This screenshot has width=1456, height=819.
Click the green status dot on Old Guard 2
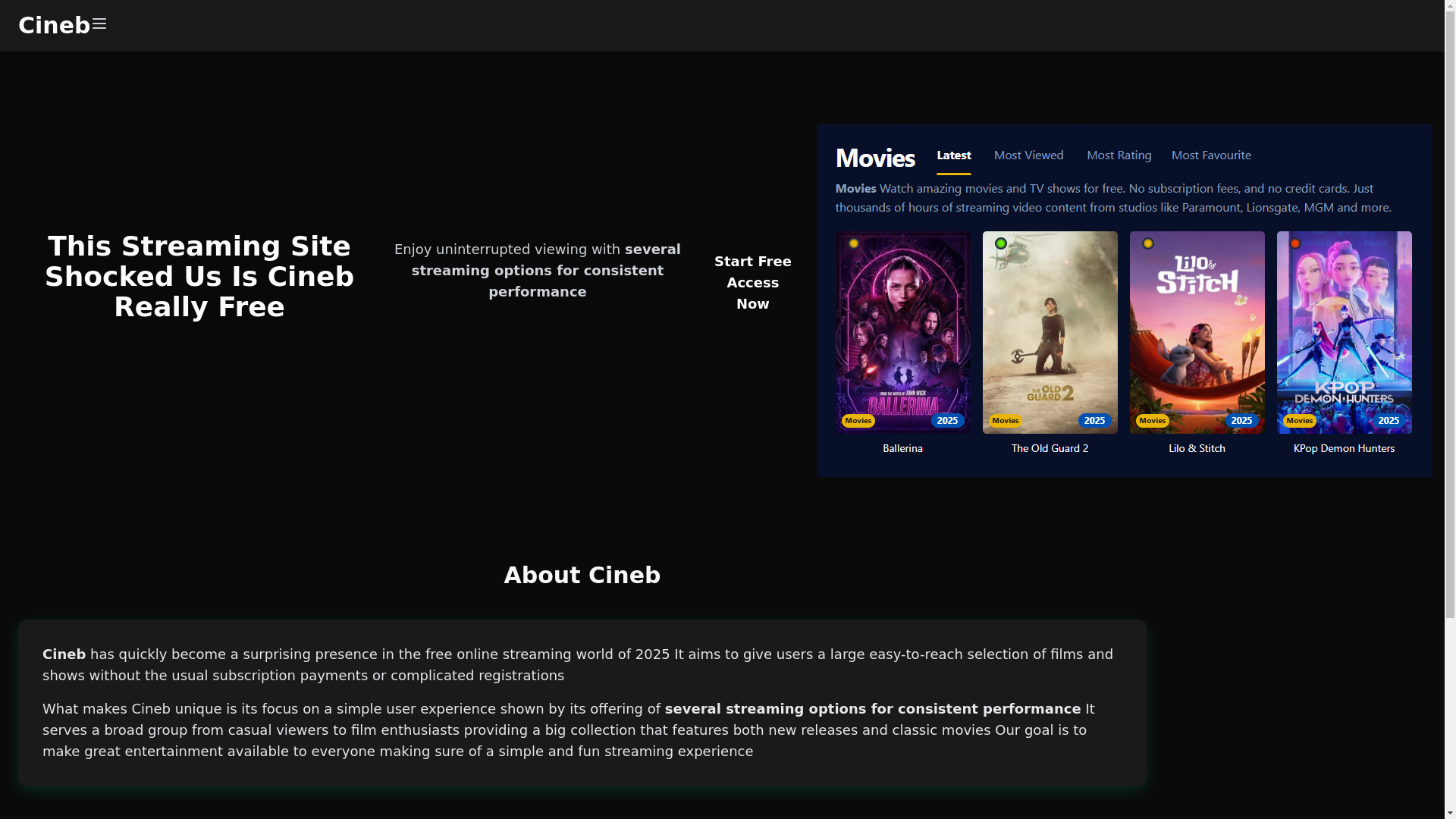click(1001, 243)
